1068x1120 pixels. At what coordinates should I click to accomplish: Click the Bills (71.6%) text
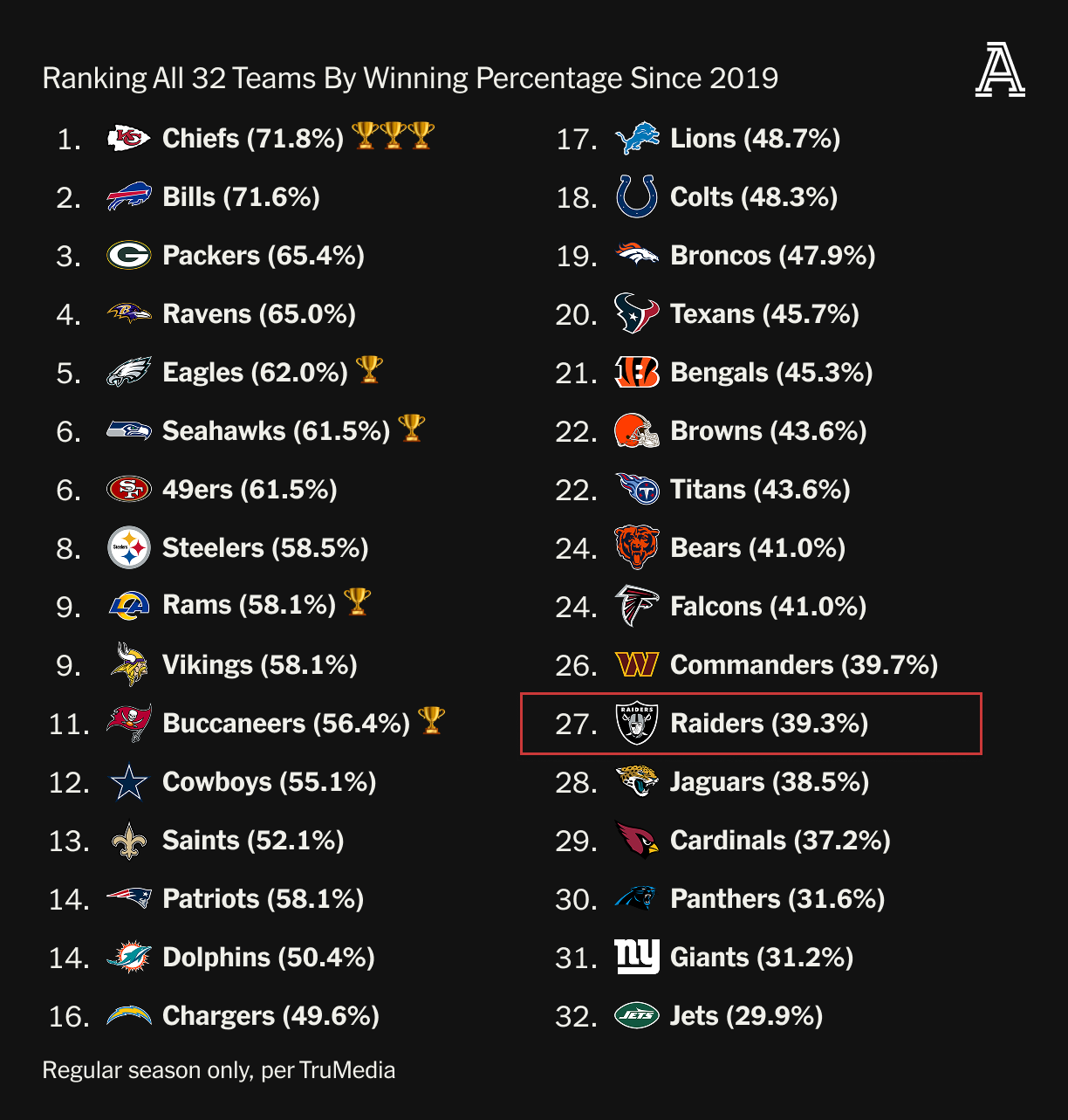click(241, 196)
